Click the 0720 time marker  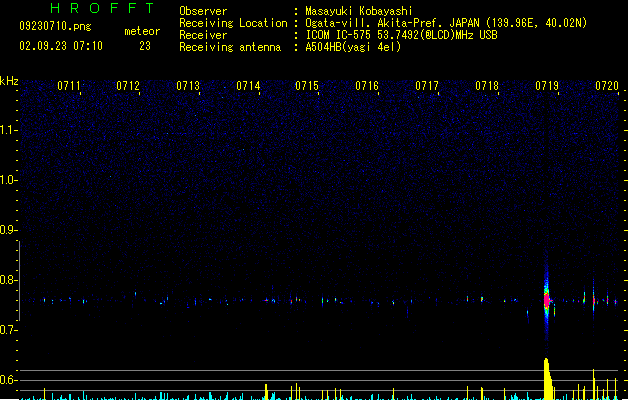(x=607, y=86)
